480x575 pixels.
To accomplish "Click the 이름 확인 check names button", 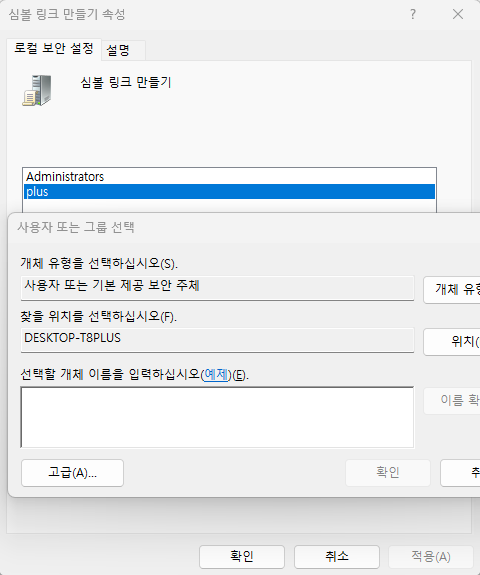I will tap(452, 401).
